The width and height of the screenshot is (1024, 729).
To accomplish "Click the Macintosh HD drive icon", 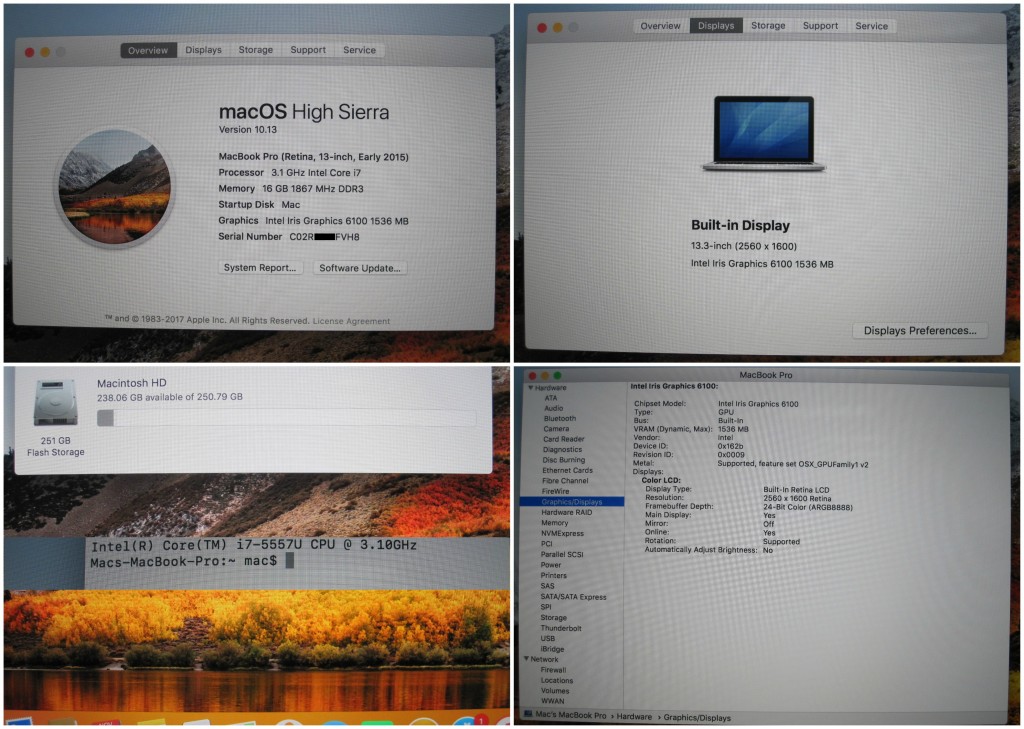I will [56, 403].
